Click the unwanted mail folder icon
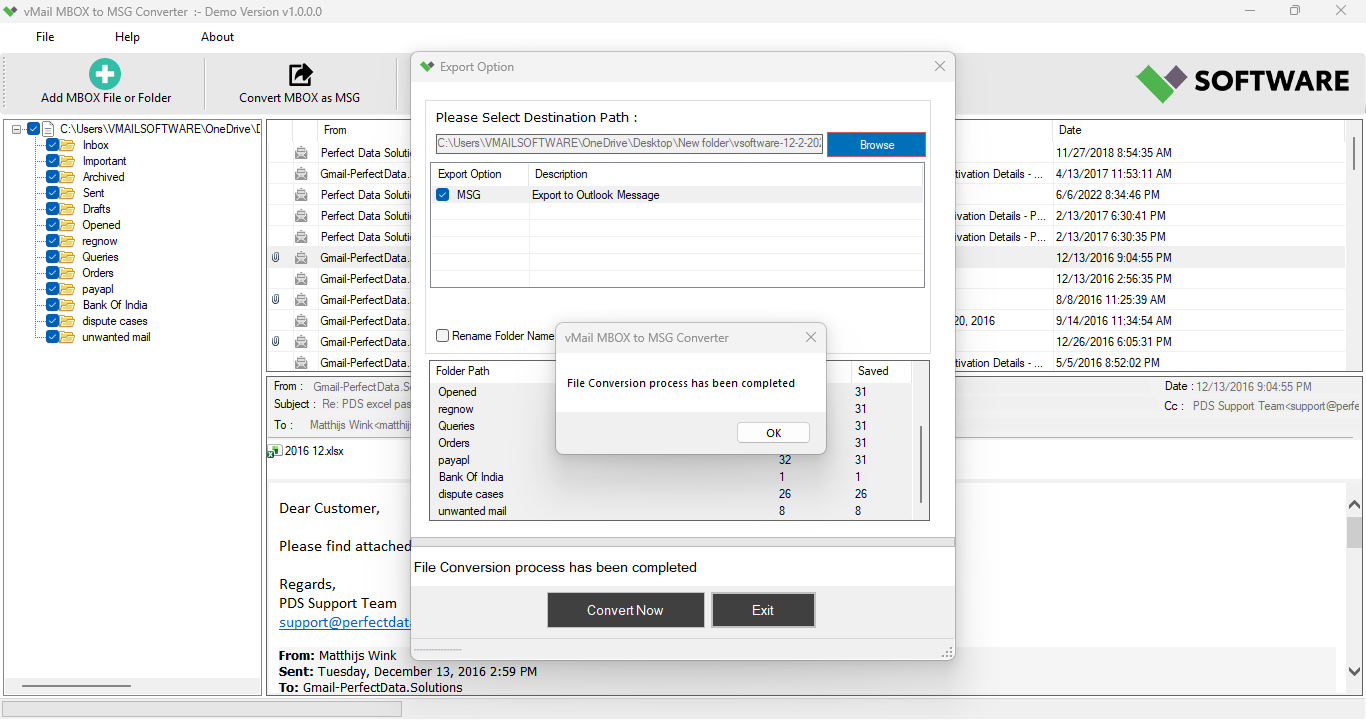 coord(67,337)
